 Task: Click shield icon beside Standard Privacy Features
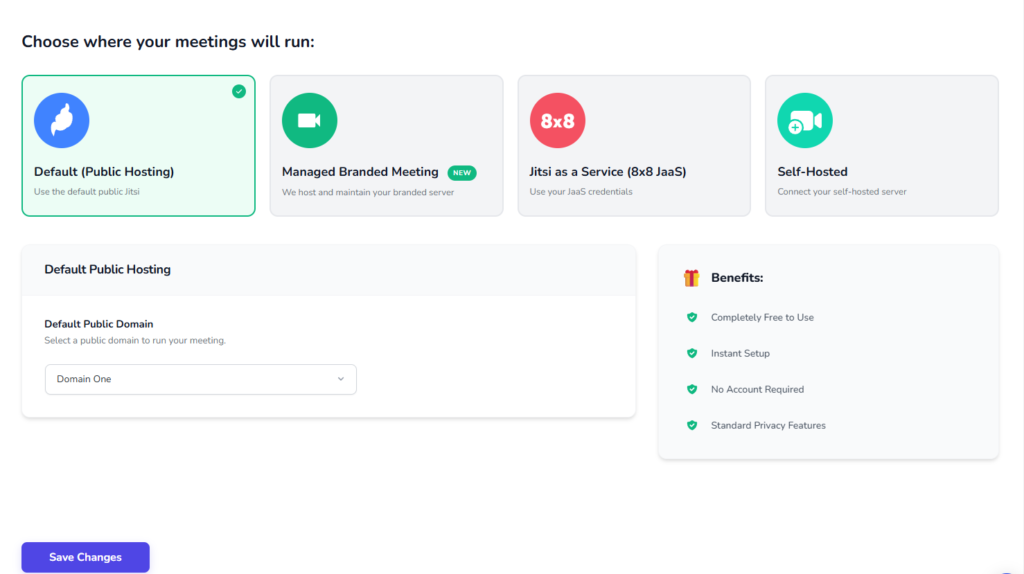pyautogui.click(x=692, y=425)
